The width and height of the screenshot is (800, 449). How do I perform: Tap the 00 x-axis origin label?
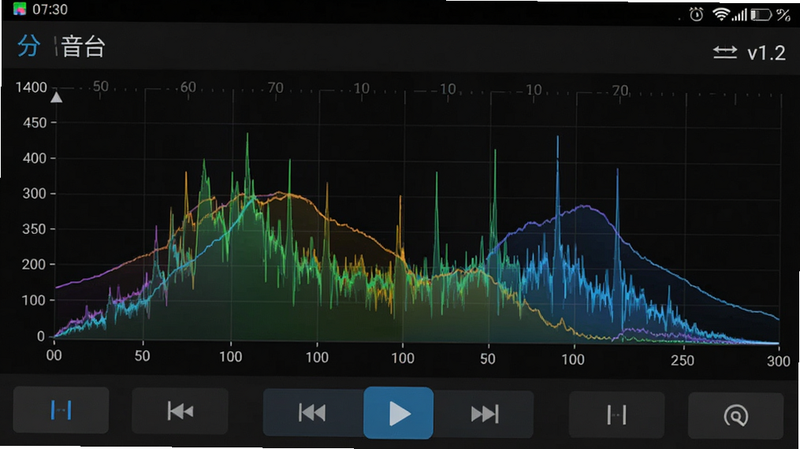point(54,356)
